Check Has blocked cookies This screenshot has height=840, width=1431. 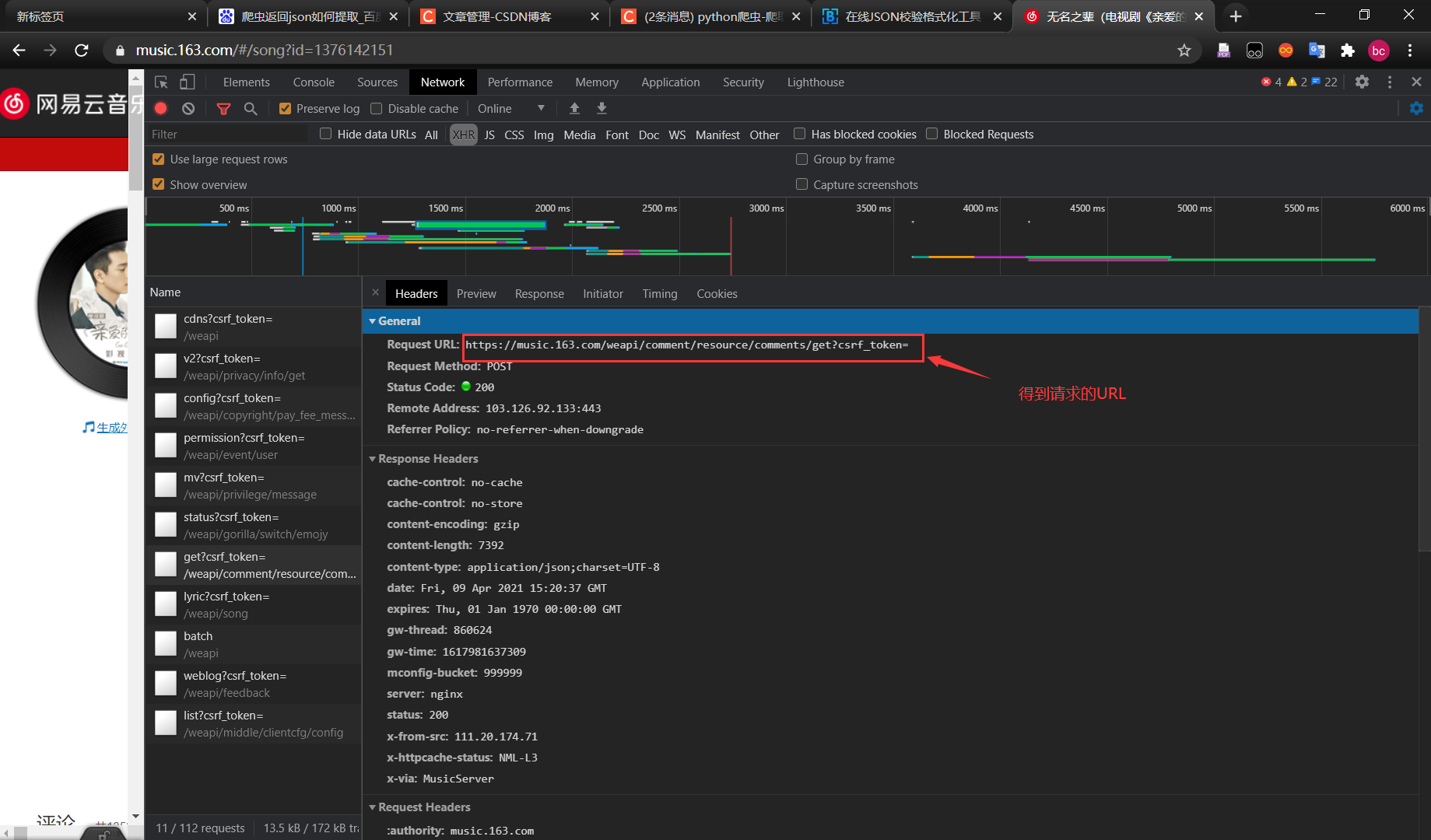coord(799,134)
